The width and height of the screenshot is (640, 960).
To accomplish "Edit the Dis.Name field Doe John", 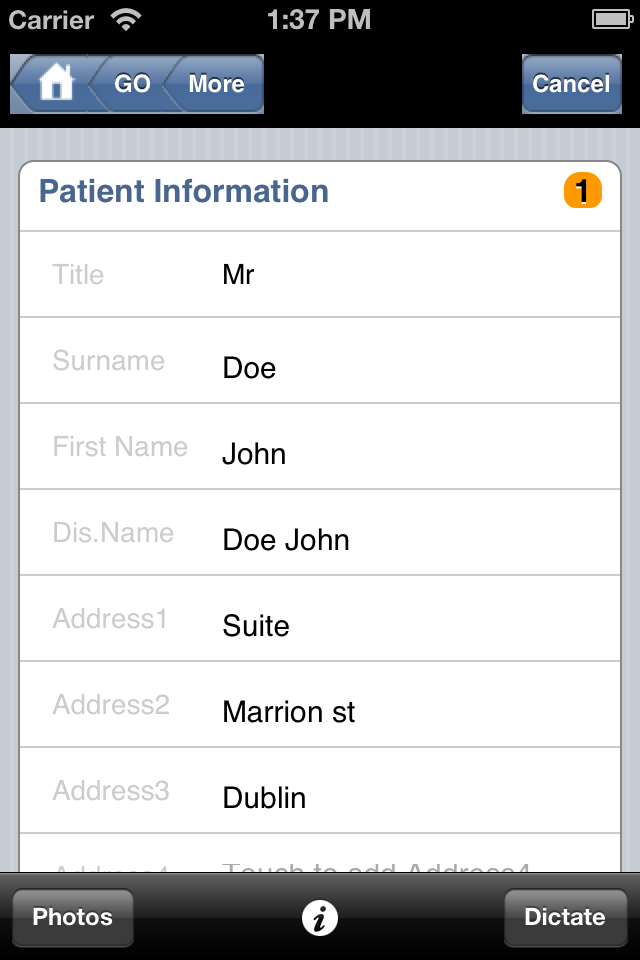I will (x=320, y=533).
